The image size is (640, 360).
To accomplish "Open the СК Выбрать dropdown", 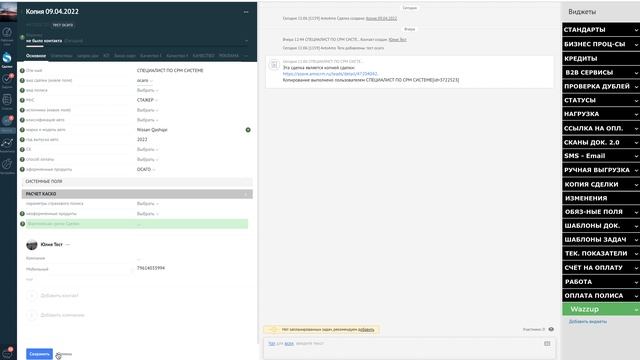I will tap(147, 149).
